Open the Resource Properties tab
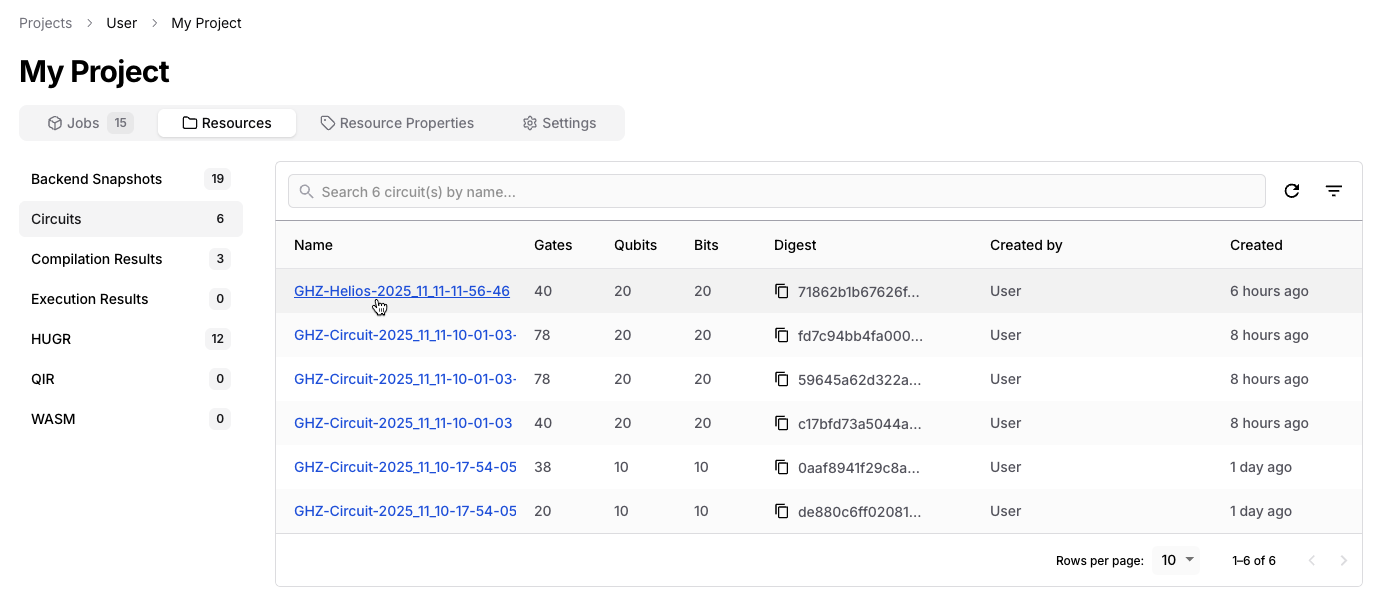This screenshot has height=604, width=1384. coord(397,123)
